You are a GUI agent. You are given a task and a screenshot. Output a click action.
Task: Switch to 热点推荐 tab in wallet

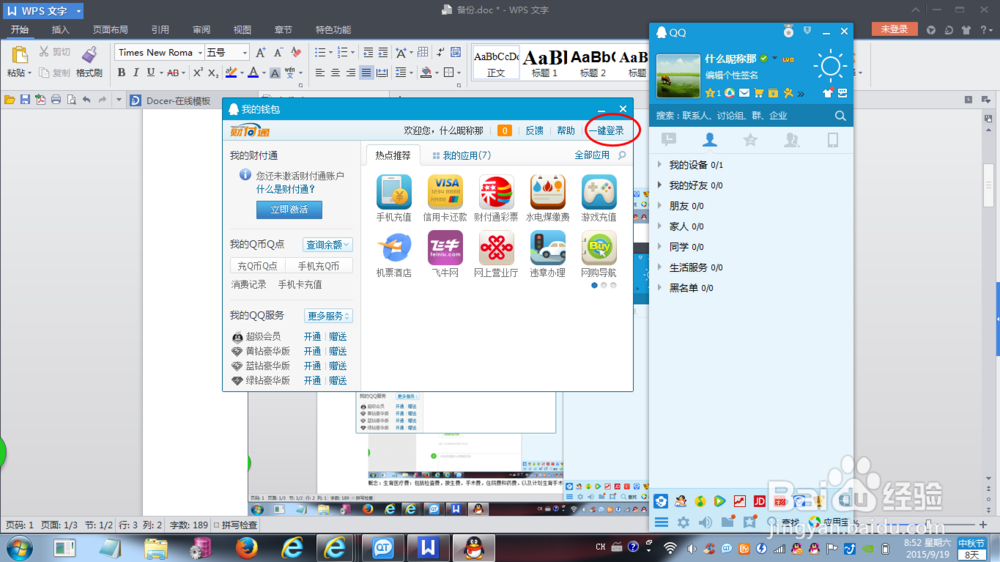coord(393,155)
